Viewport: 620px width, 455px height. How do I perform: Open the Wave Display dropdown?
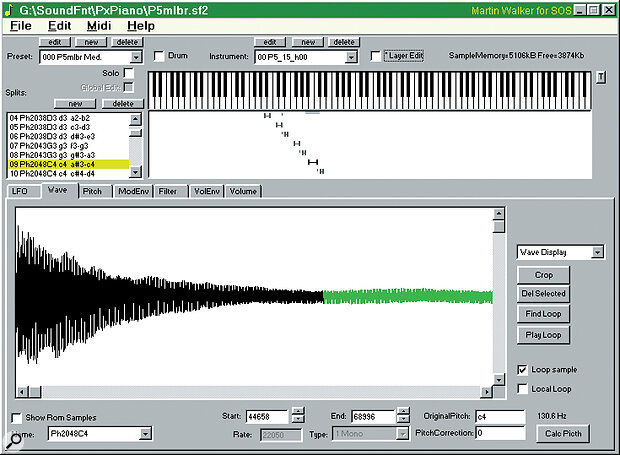(x=596, y=253)
